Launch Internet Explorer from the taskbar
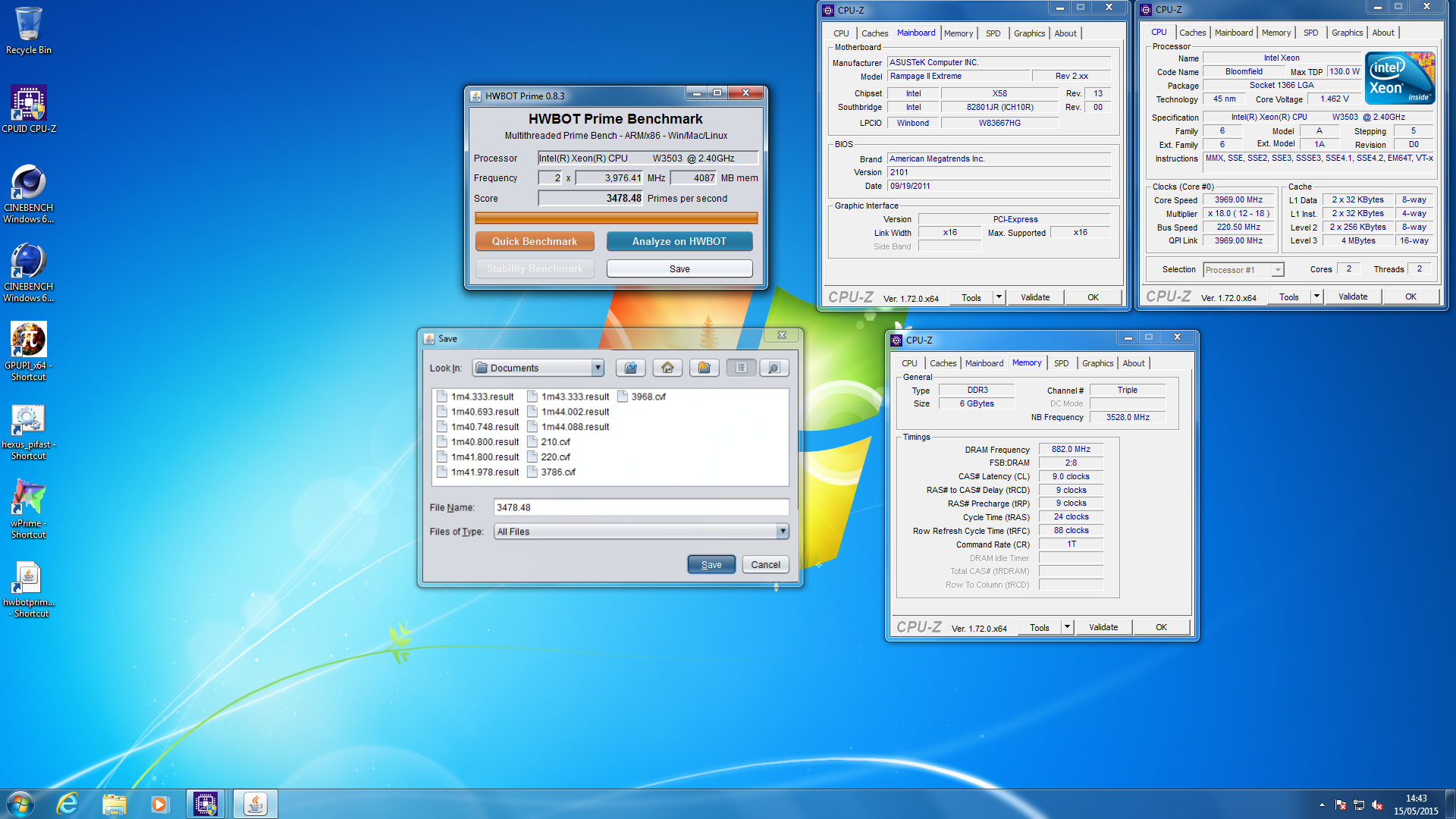 point(67,804)
